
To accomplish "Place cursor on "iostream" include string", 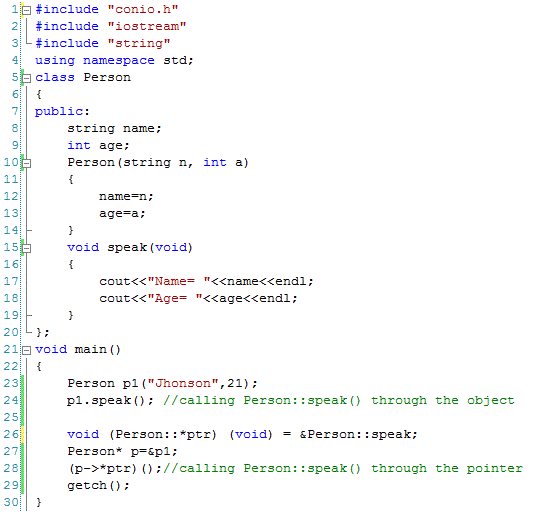I will click(x=147, y=26).
